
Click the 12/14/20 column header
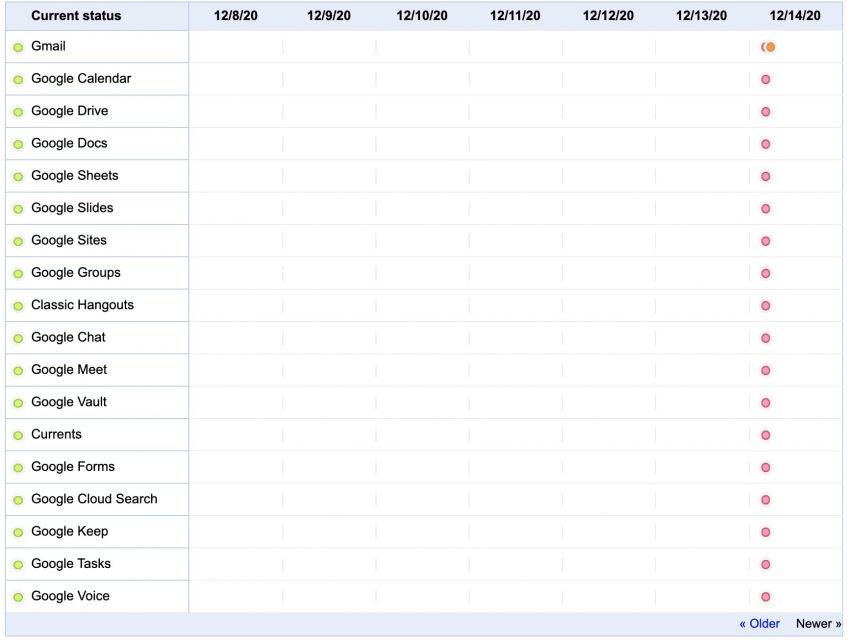pos(795,16)
